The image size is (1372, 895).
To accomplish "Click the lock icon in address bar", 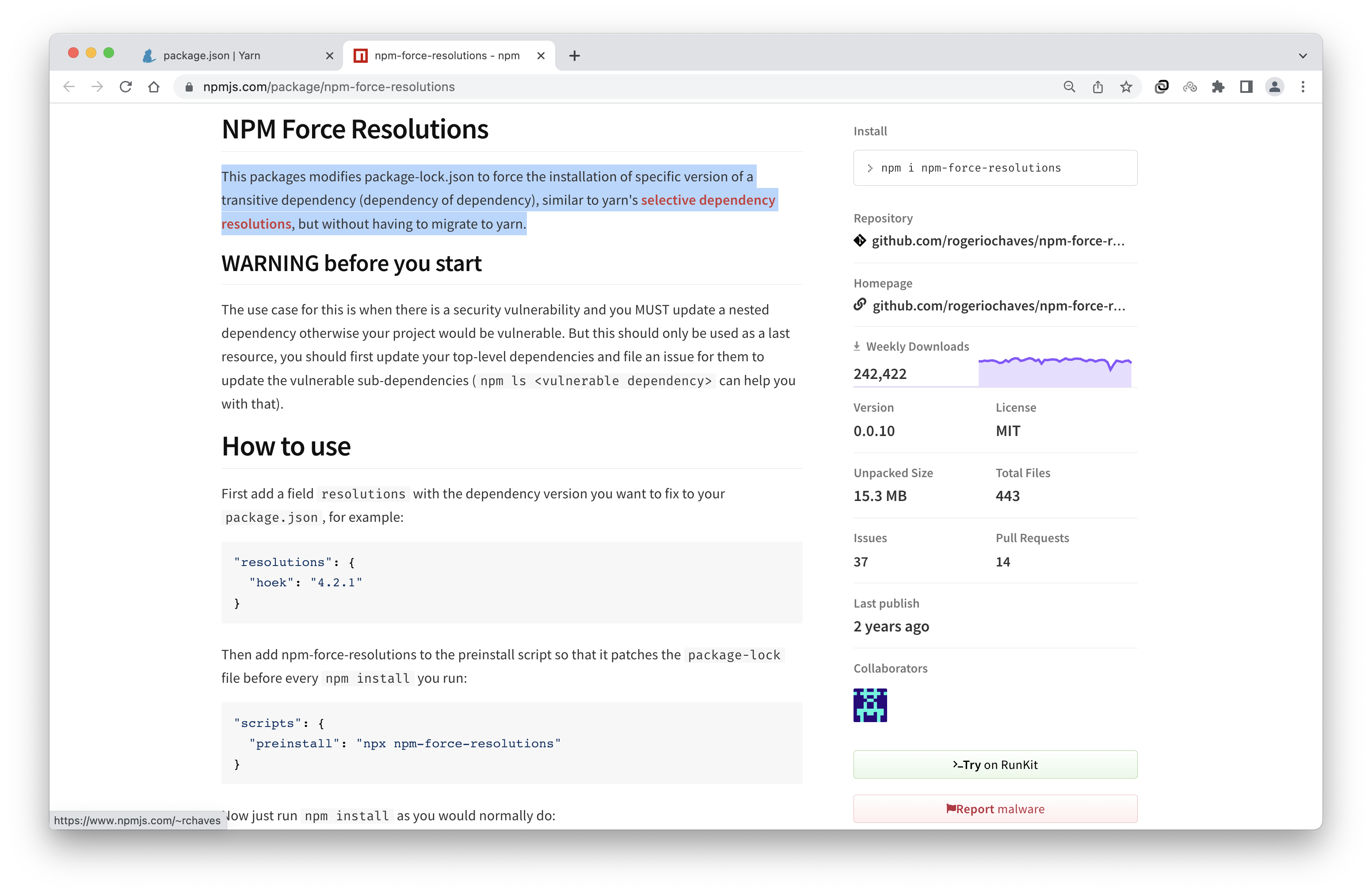I will pos(188,87).
